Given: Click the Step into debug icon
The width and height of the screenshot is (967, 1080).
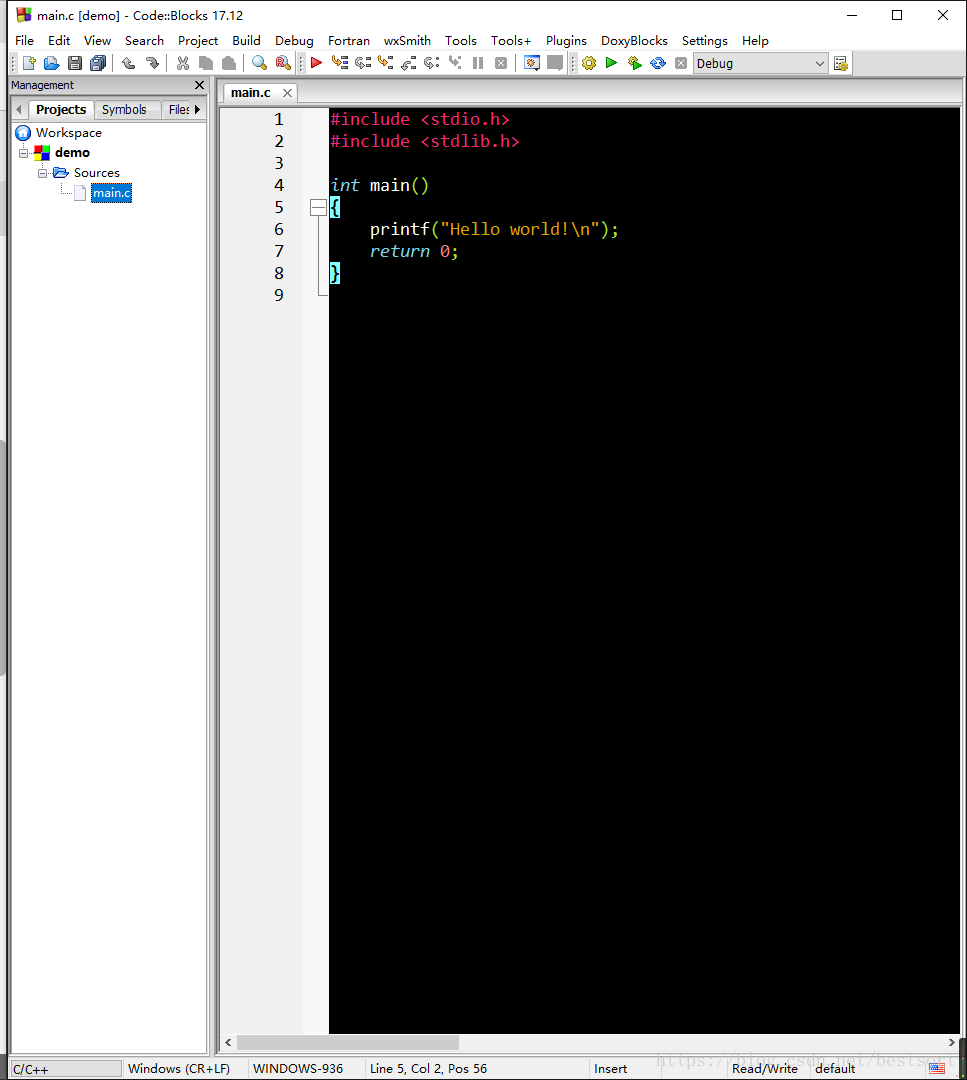Looking at the screenshot, I should click(386, 63).
